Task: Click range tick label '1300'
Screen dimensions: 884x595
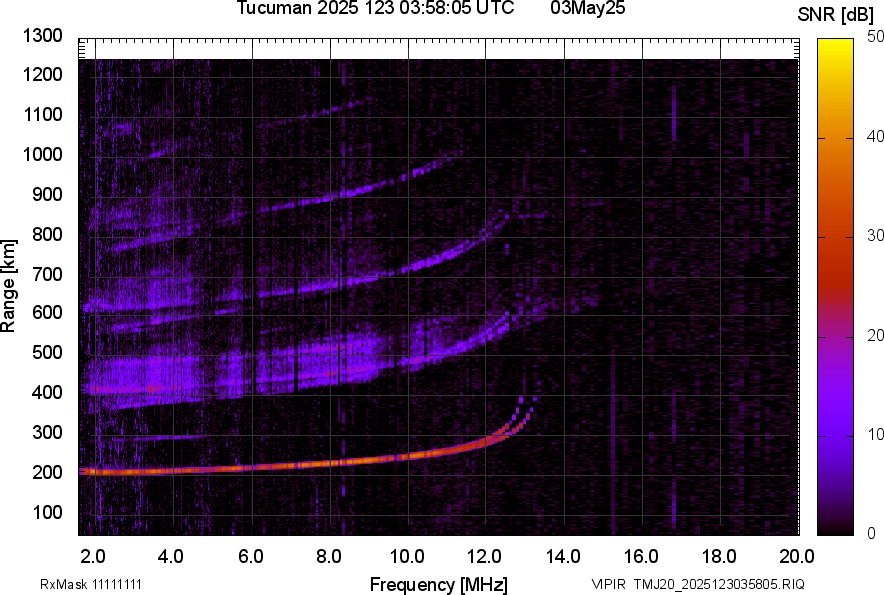Action: click(43, 36)
